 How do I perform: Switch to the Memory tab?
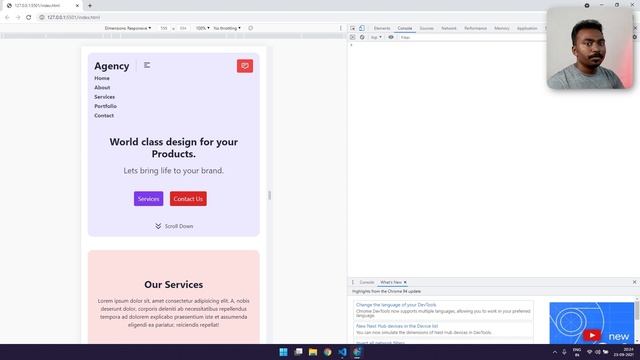point(502,28)
